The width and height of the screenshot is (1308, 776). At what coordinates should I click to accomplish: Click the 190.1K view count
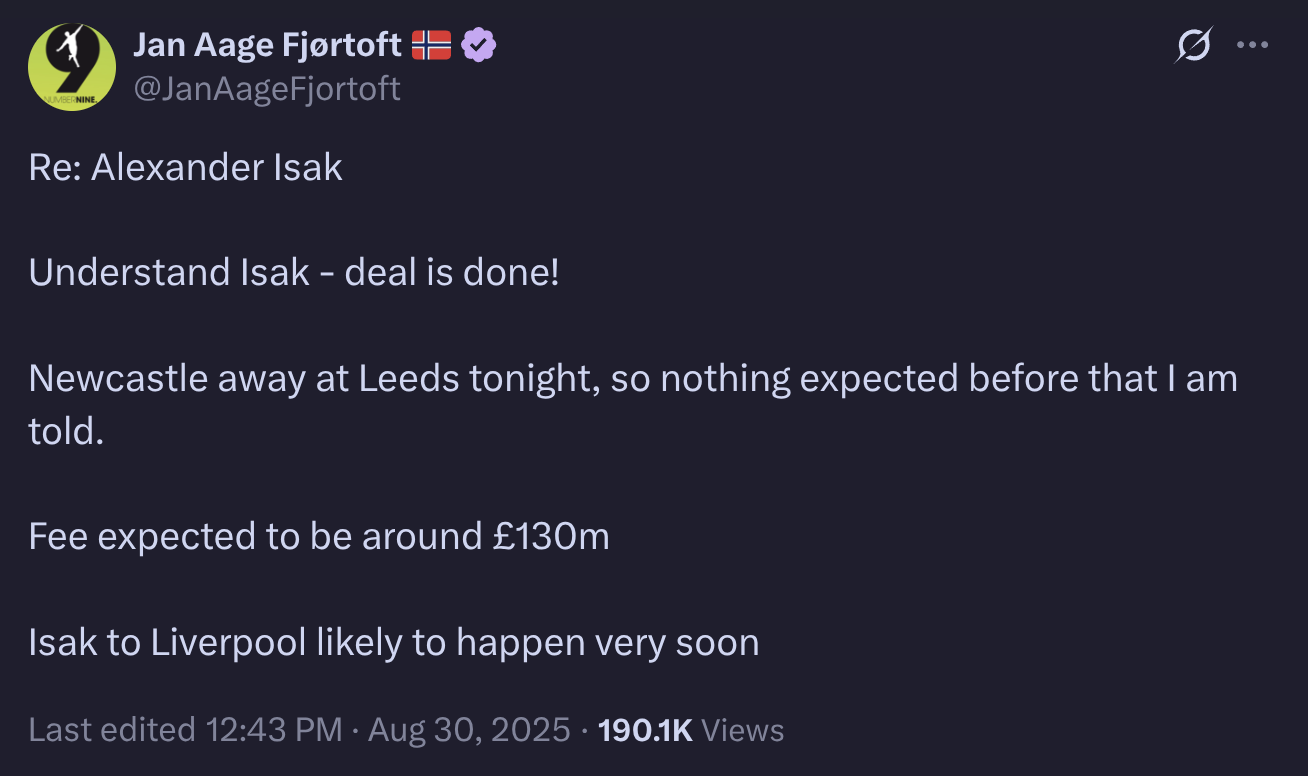pyautogui.click(x=645, y=730)
